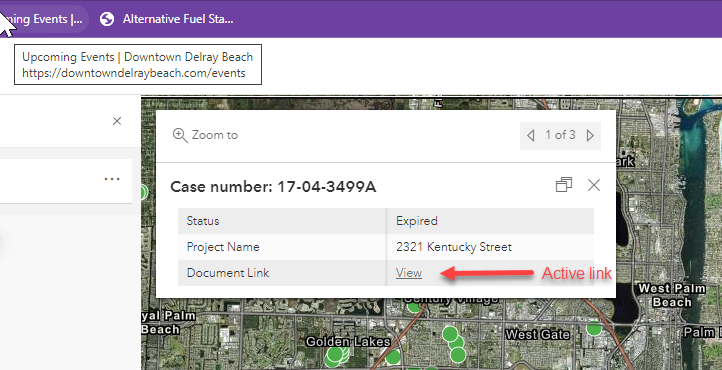The width and height of the screenshot is (722, 370).
Task: Select the Expired status value
Action: point(417,221)
